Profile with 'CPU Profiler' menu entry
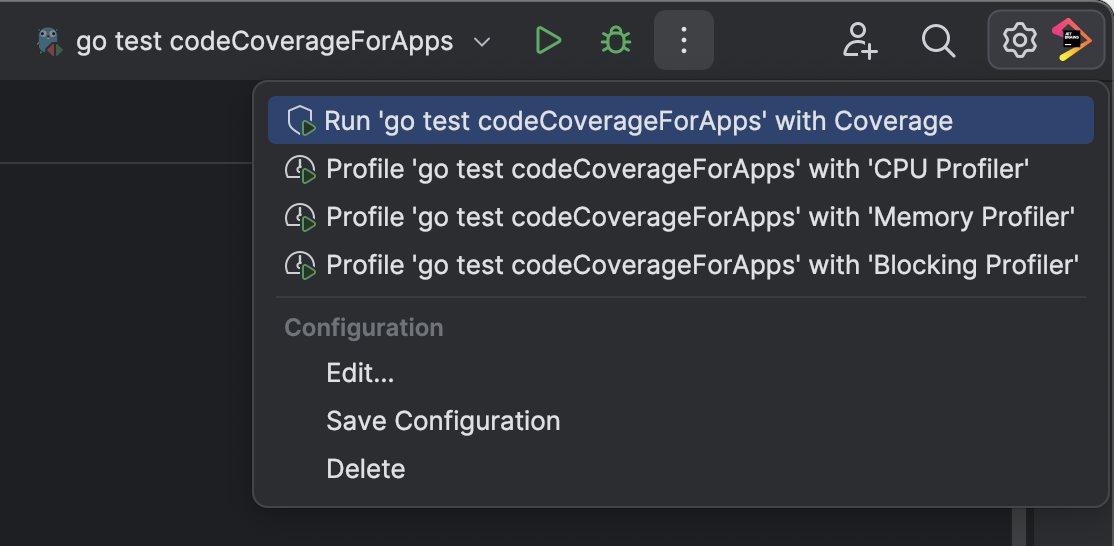 coord(677,170)
